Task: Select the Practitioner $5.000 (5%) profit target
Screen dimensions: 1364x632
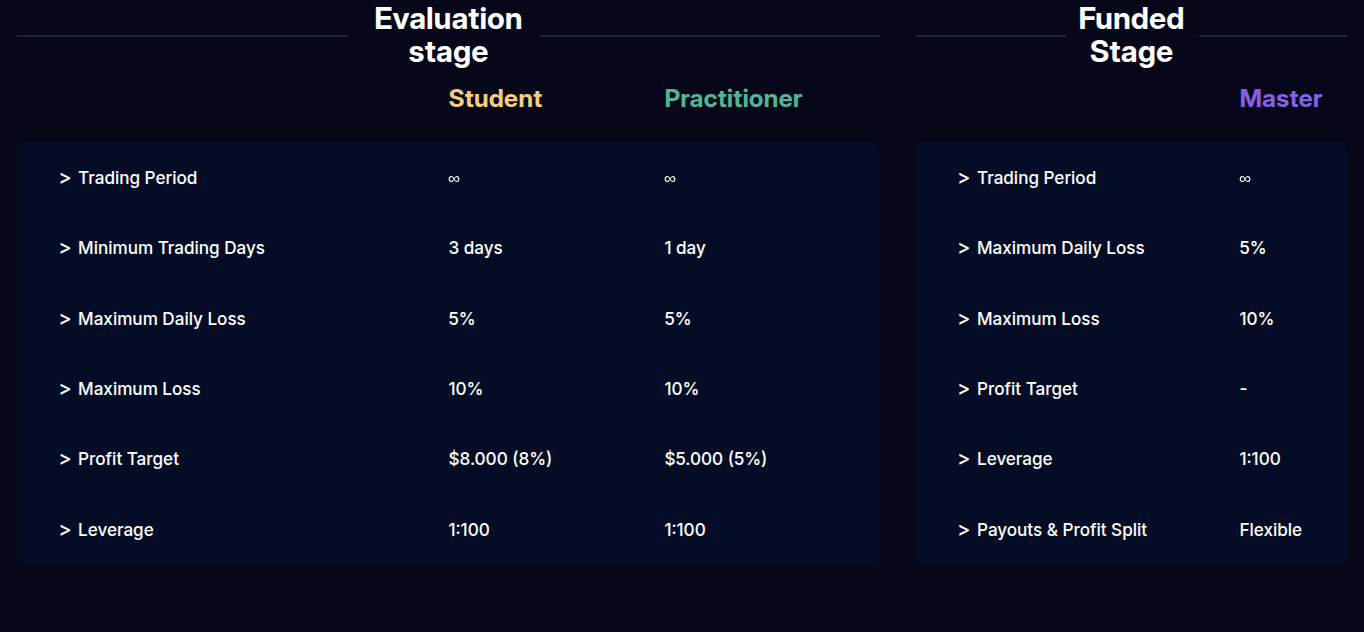Action: (x=715, y=459)
